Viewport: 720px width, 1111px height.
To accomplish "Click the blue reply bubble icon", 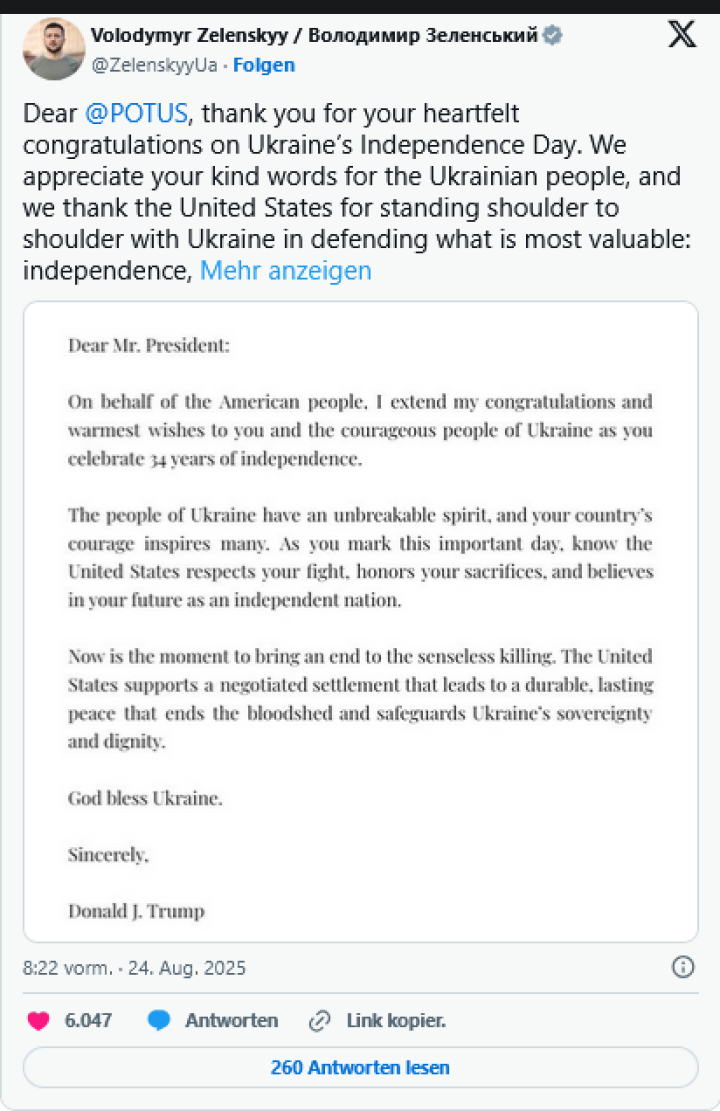I will 160,1020.
